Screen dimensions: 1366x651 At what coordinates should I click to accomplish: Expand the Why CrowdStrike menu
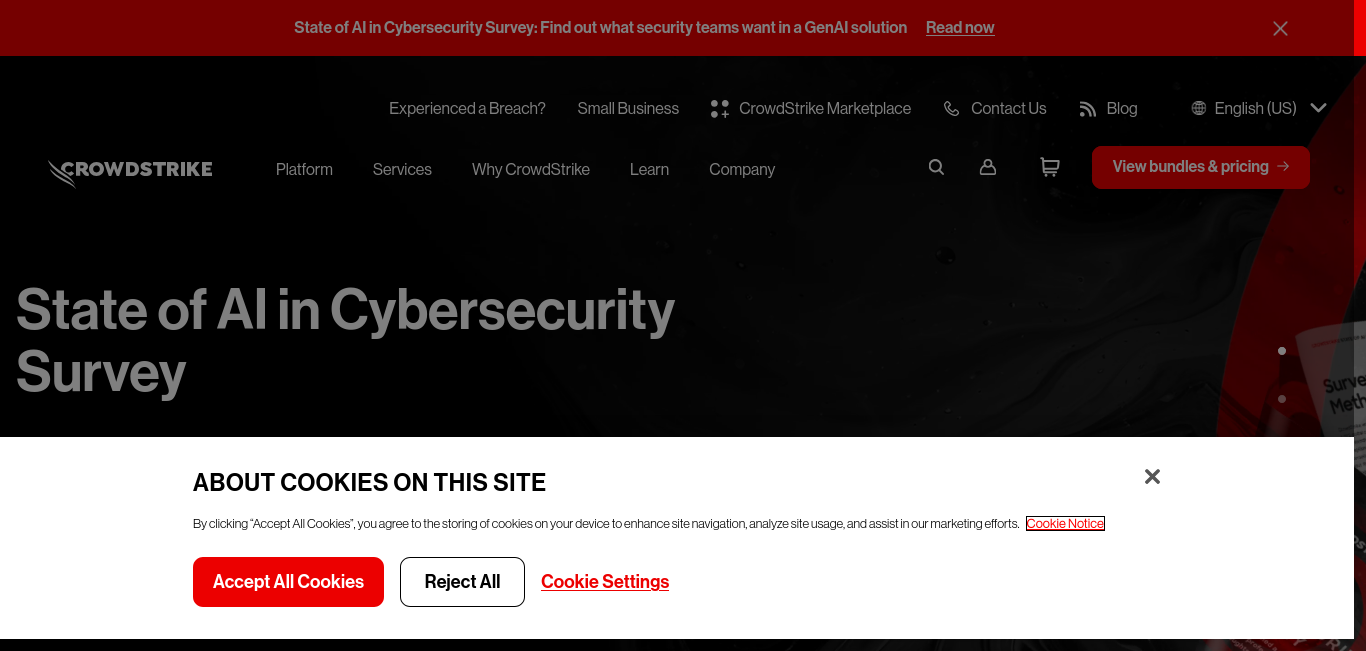(531, 169)
